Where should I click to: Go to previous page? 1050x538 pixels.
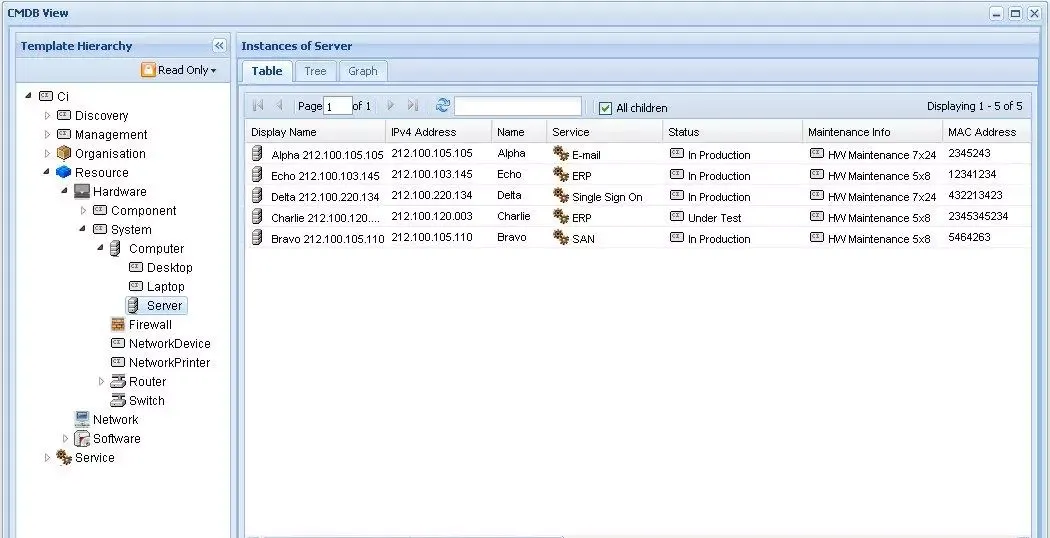279,105
